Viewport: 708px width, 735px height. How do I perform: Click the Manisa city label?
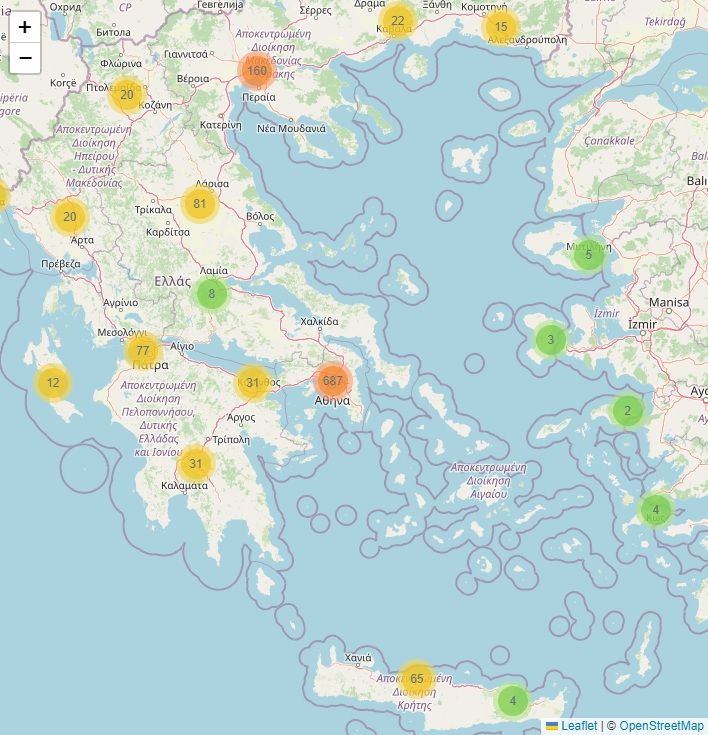coord(669,302)
